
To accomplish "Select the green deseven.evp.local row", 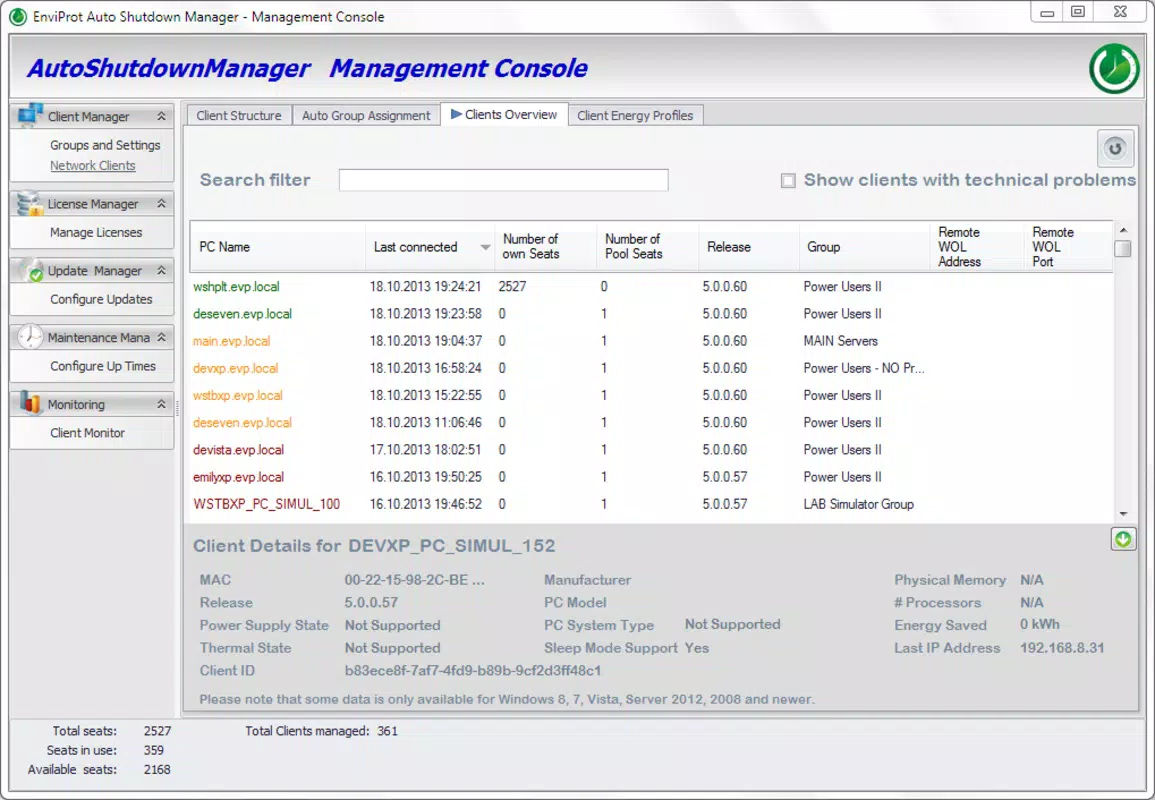I will (651, 314).
